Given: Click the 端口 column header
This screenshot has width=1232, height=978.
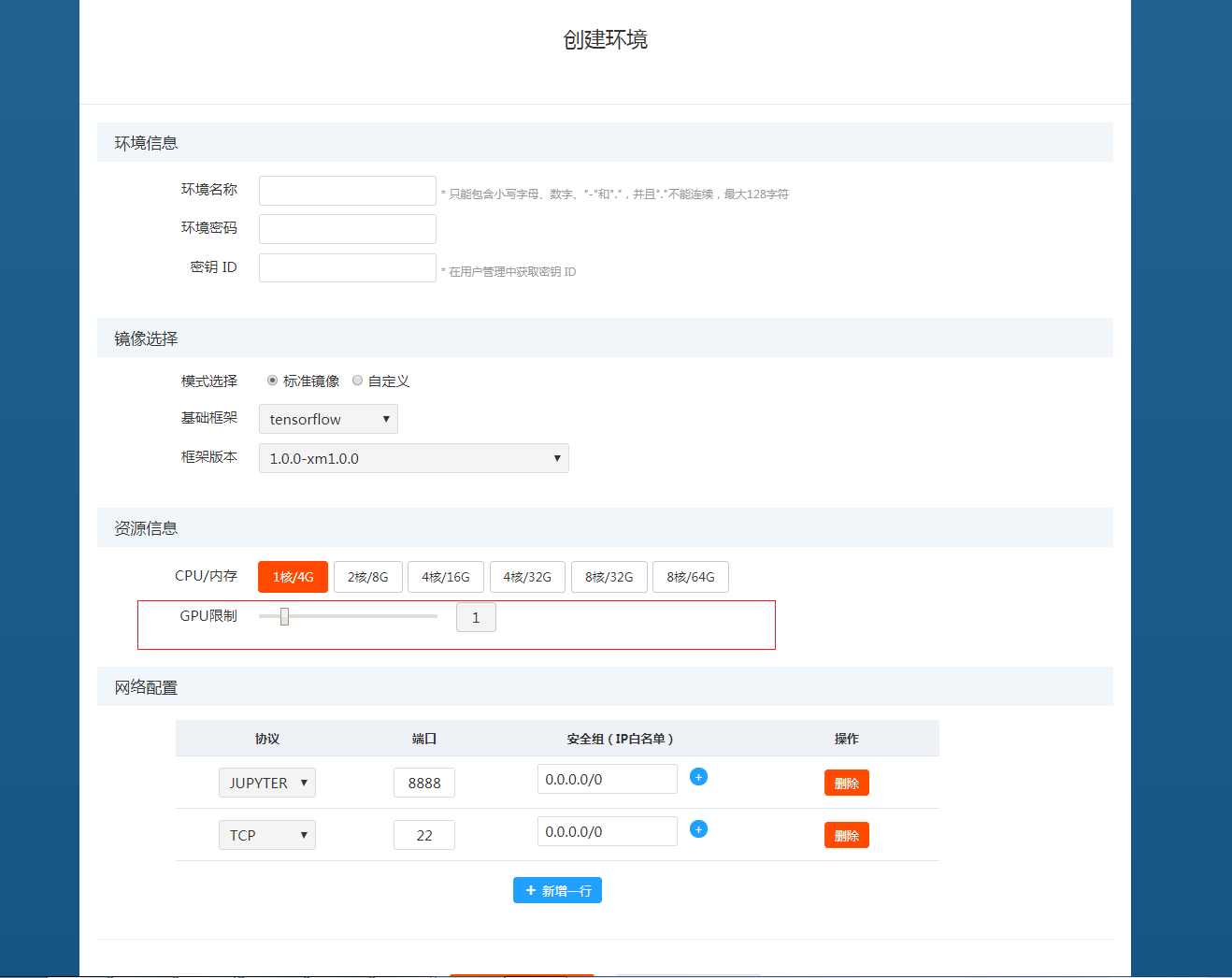Looking at the screenshot, I should 424,739.
